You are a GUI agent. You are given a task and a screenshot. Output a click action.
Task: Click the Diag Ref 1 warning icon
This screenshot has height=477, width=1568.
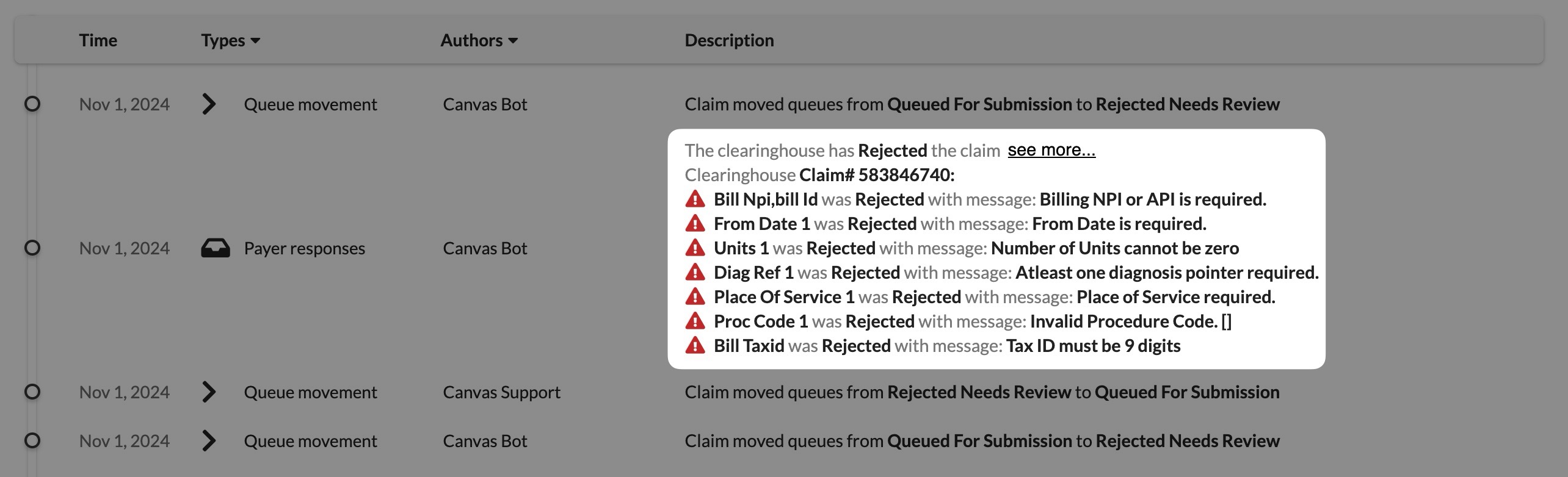tap(695, 273)
